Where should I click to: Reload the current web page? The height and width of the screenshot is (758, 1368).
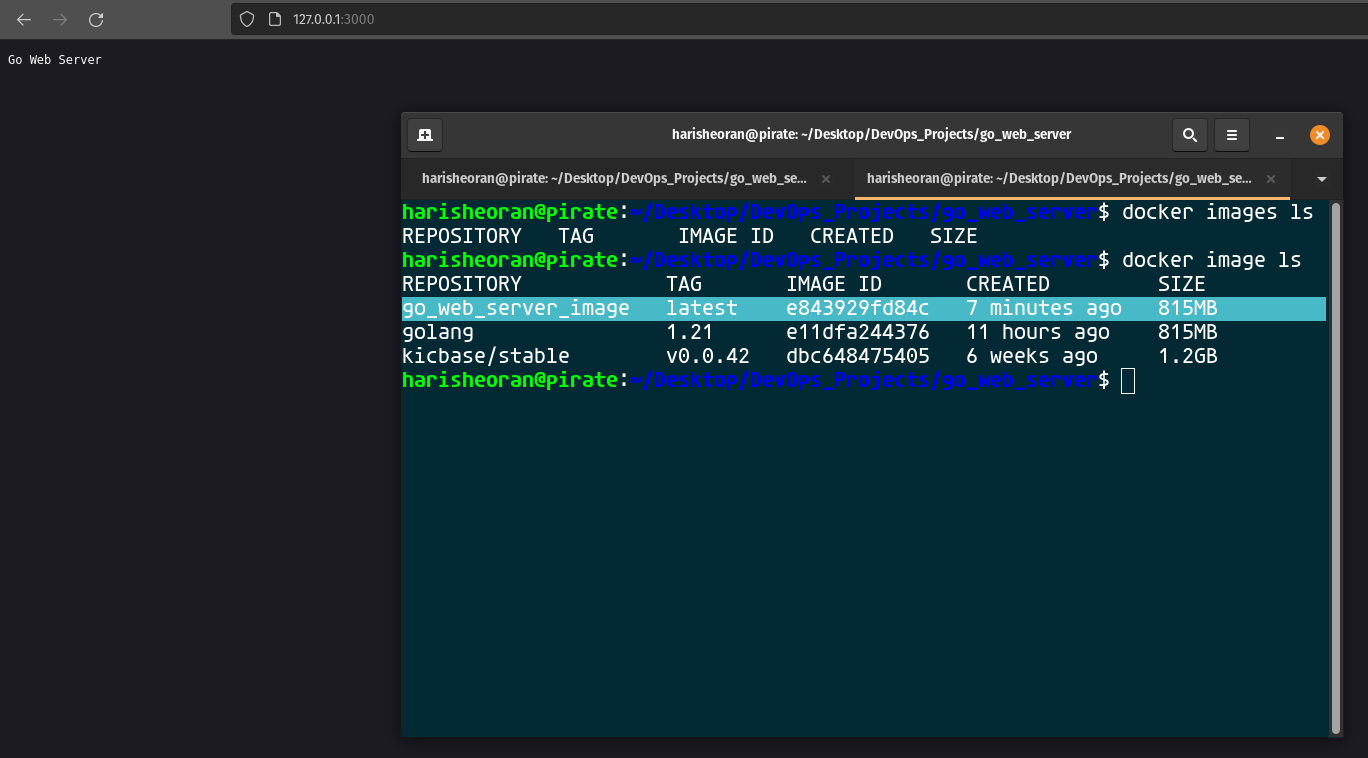coord(95,19)
